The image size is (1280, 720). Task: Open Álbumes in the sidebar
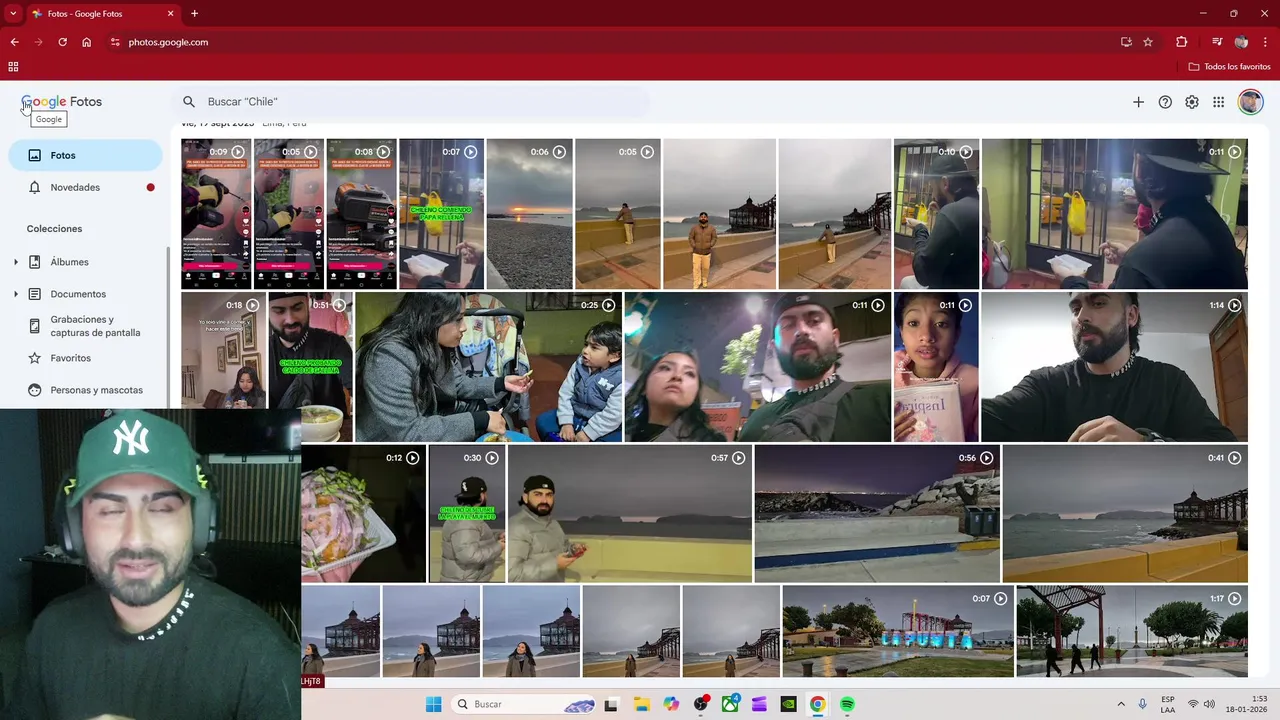point(69,262)
